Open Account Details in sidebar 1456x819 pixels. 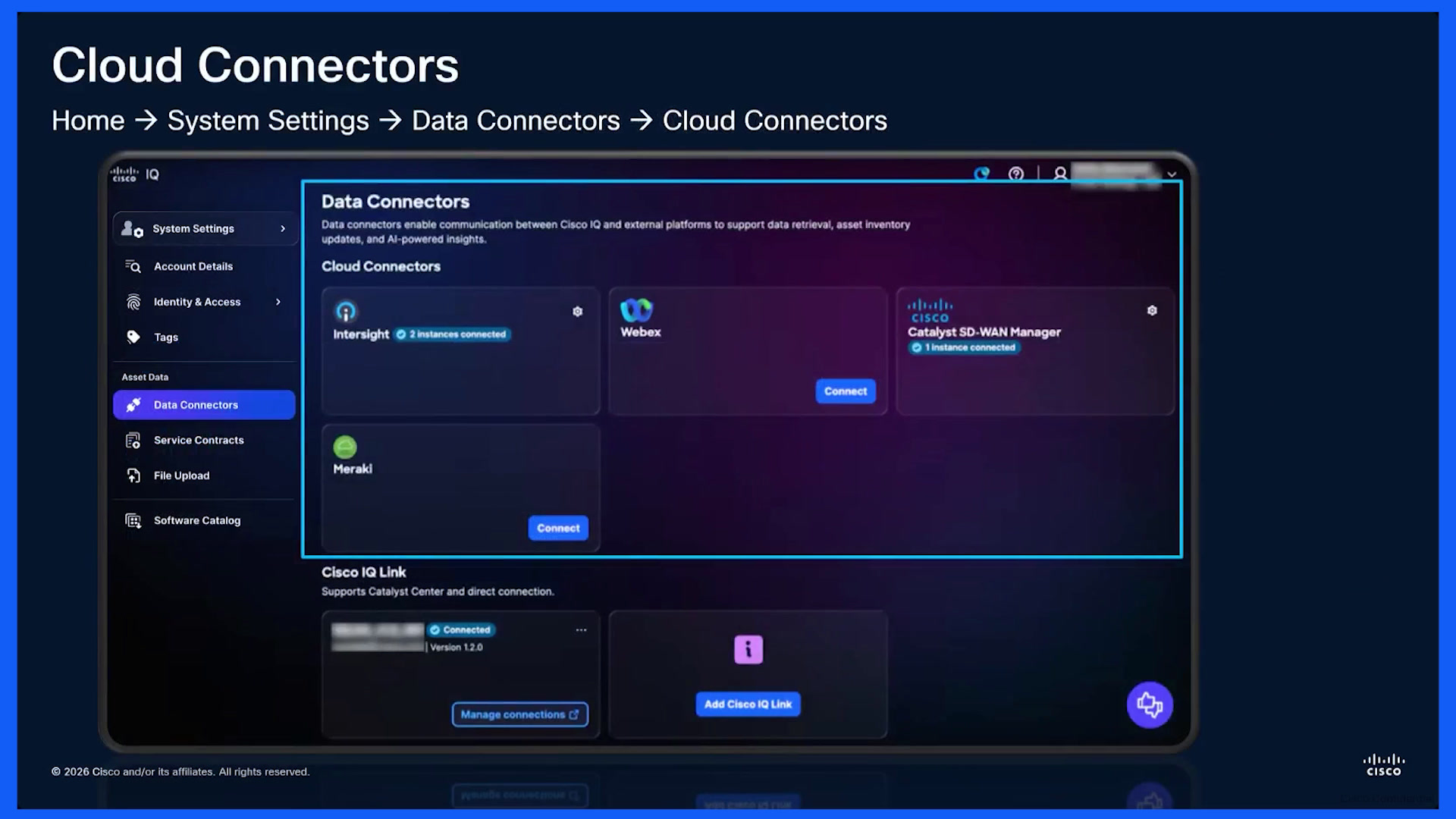tap(193, 266)
